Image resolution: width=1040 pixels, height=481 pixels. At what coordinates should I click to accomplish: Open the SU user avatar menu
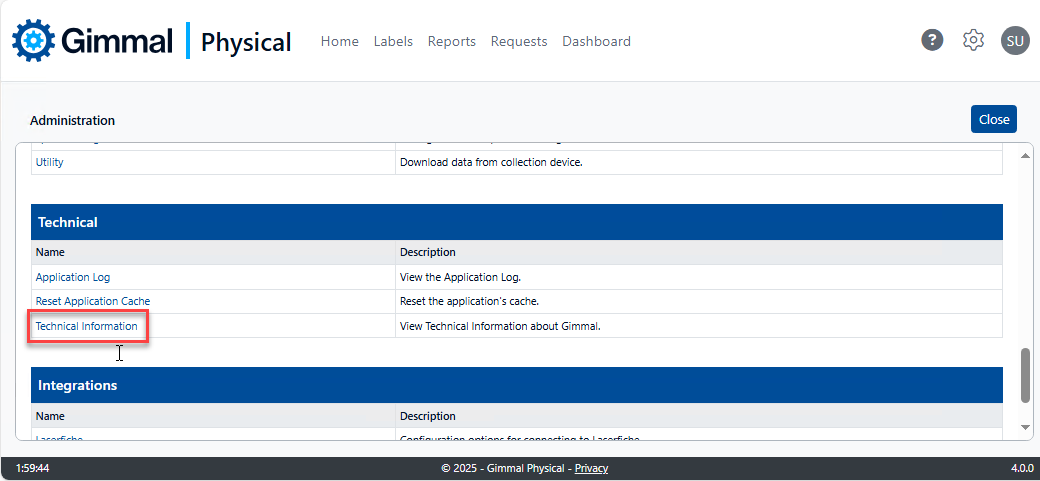point(1015,40)
